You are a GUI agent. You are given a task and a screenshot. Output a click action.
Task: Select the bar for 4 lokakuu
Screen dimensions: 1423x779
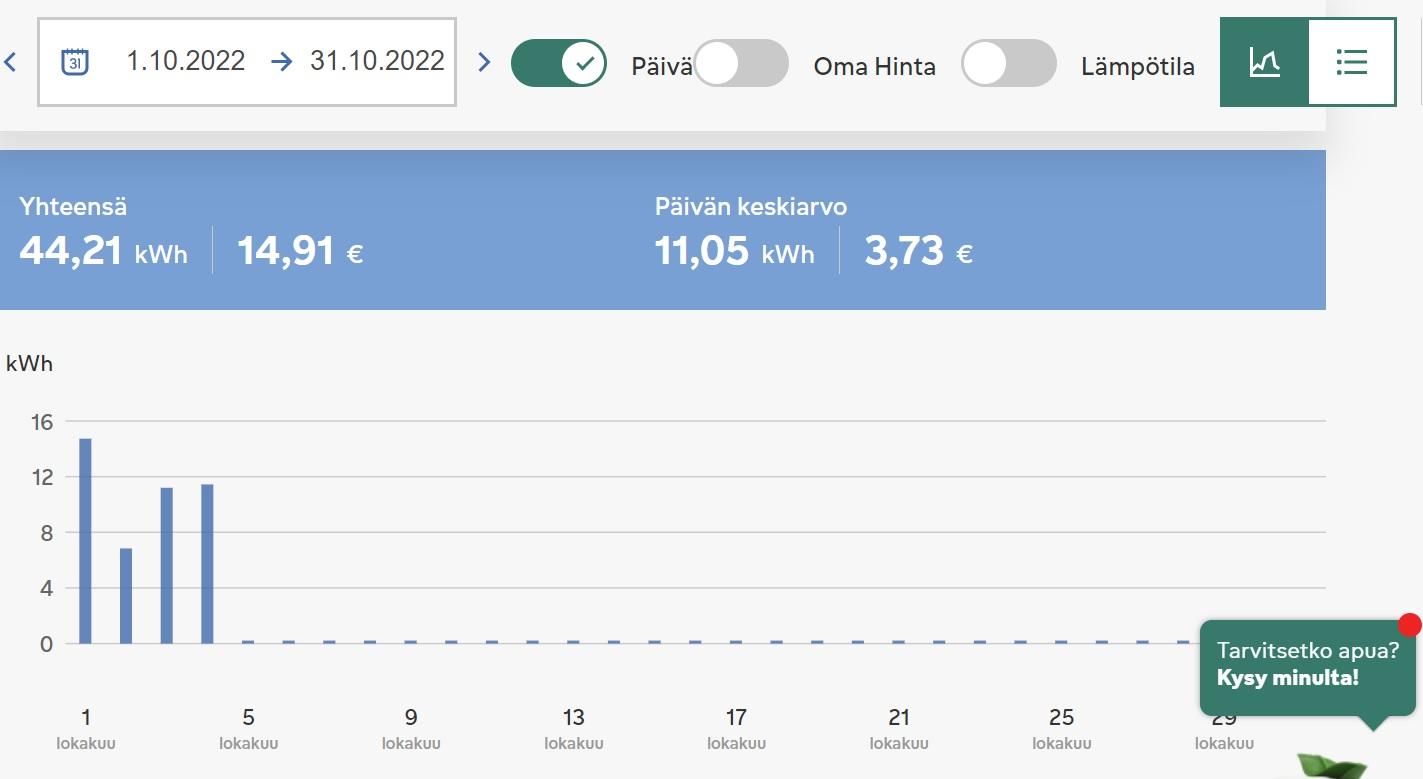[207, 564]
